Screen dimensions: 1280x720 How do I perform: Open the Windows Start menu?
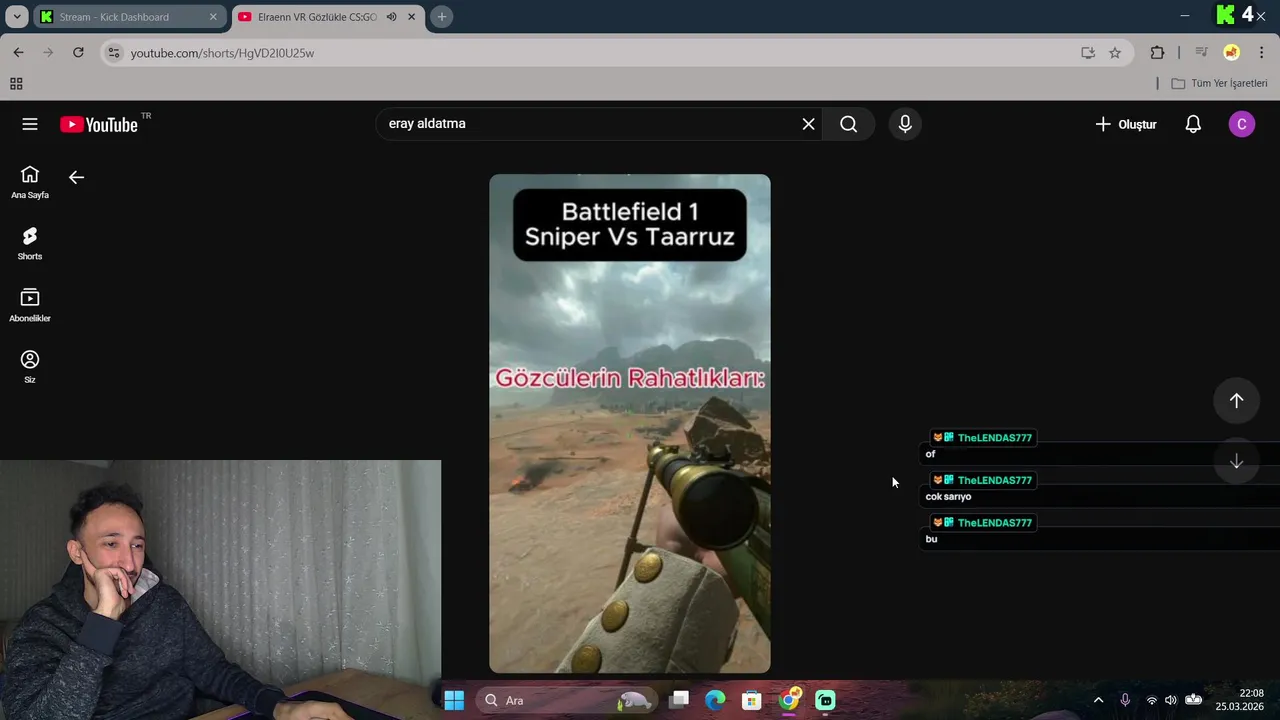tap(454, 700)
